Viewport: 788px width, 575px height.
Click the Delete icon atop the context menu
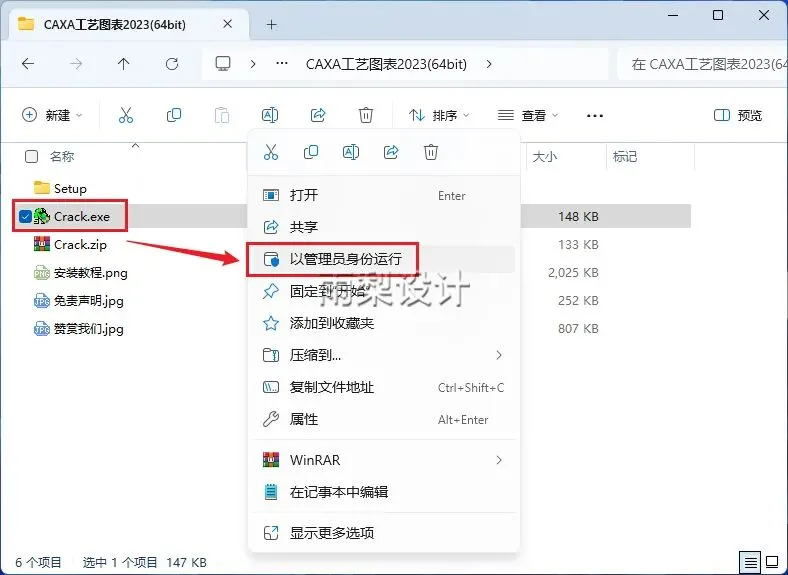pos(431,152)
